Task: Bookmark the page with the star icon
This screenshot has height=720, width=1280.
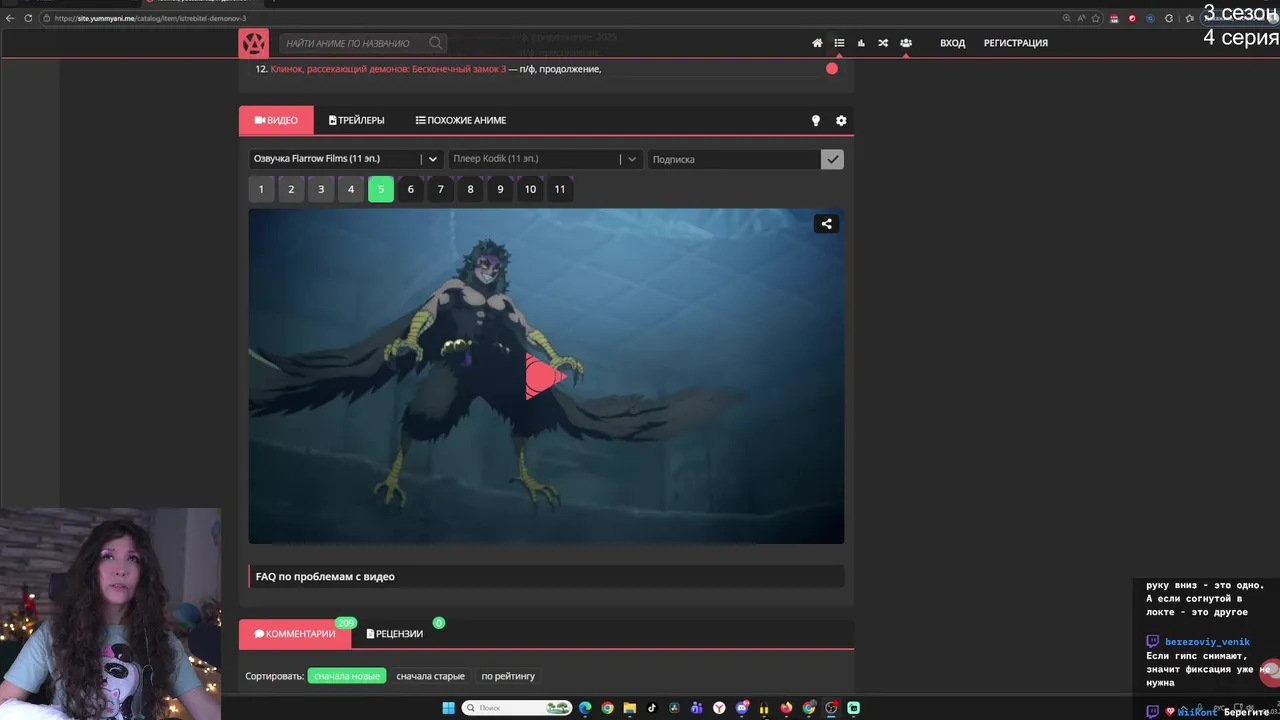Action: [x=1095, y=18]
